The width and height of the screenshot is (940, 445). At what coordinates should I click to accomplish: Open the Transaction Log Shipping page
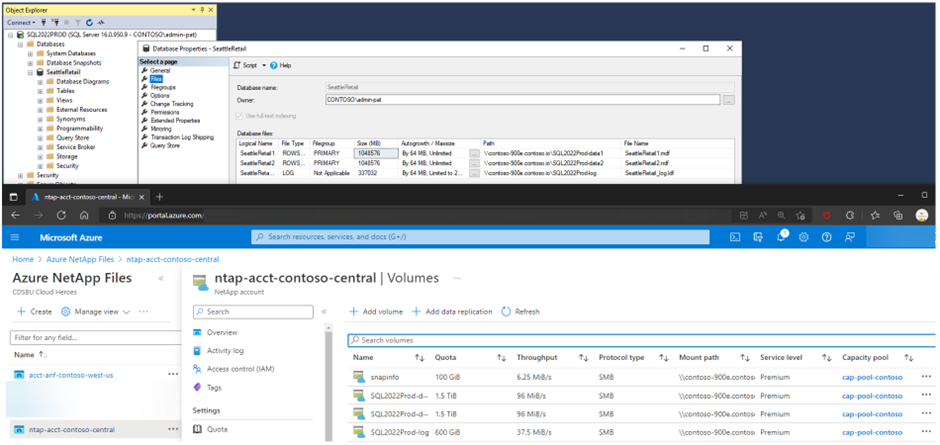pos(182,137)
